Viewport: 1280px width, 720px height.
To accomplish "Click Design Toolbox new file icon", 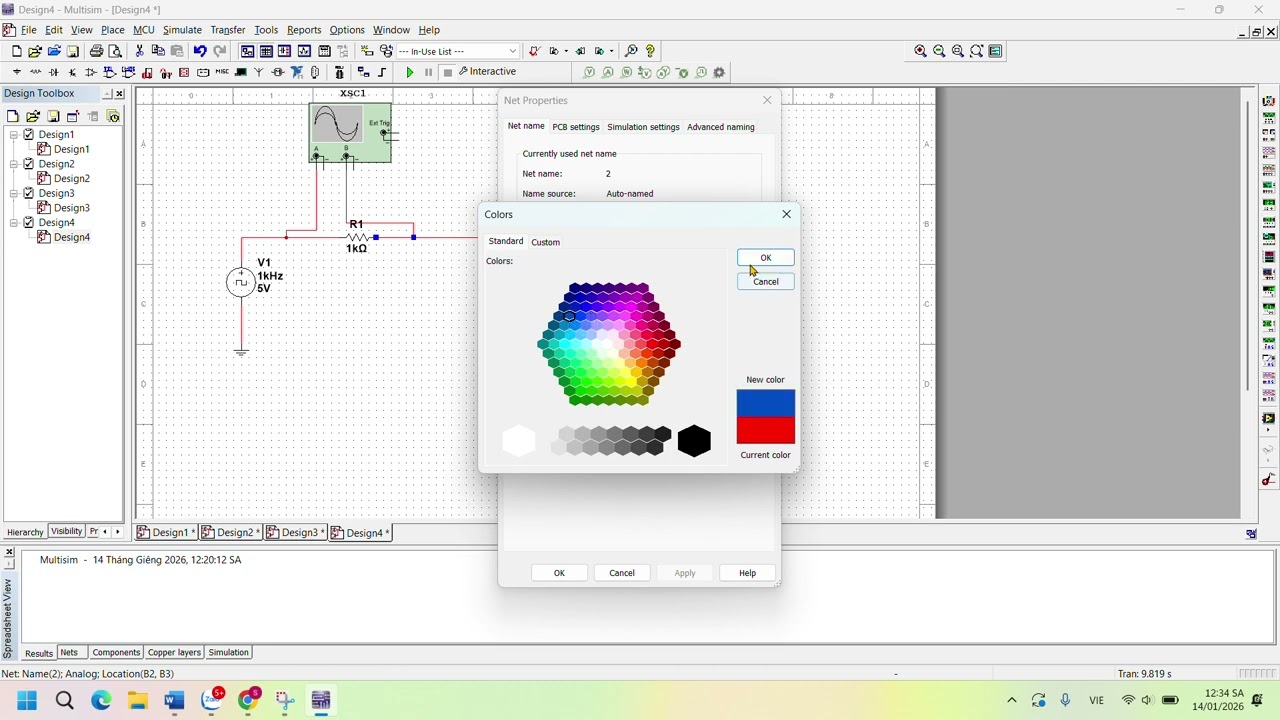I will pos(13,116).
